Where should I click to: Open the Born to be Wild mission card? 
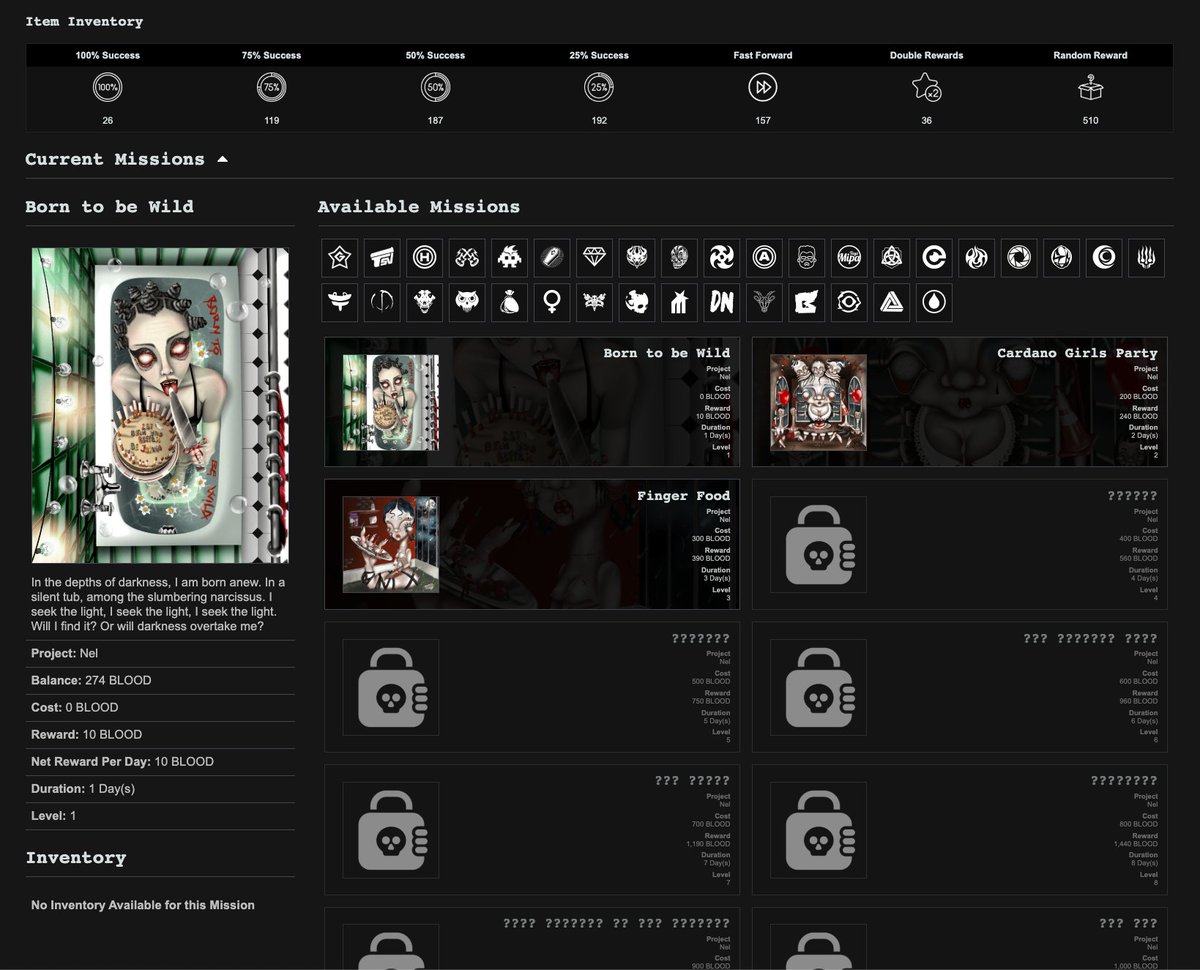pyautogui.click(x=532, y=402)
